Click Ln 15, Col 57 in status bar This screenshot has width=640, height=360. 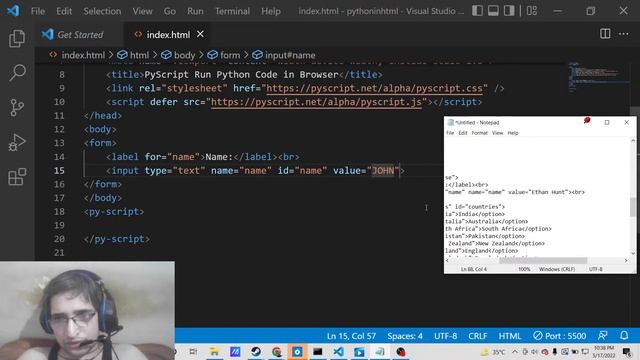pyautogui.click(x=351, y=336)
